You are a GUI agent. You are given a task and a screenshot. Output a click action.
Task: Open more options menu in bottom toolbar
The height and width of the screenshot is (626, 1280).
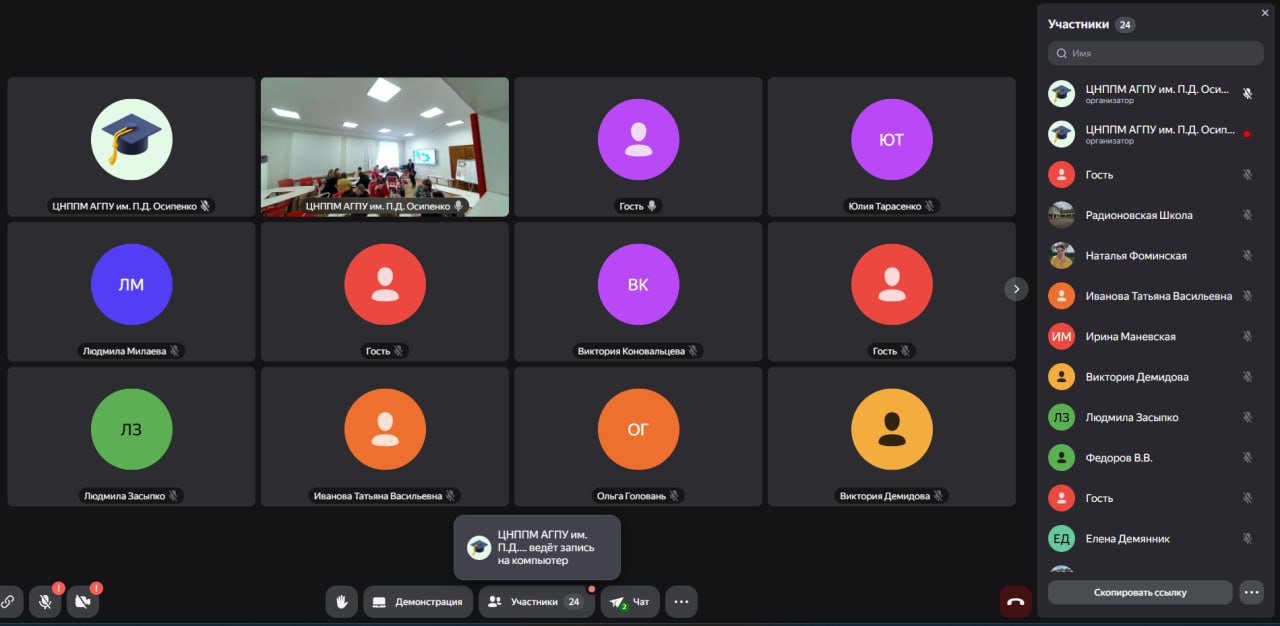click(681, 602)
